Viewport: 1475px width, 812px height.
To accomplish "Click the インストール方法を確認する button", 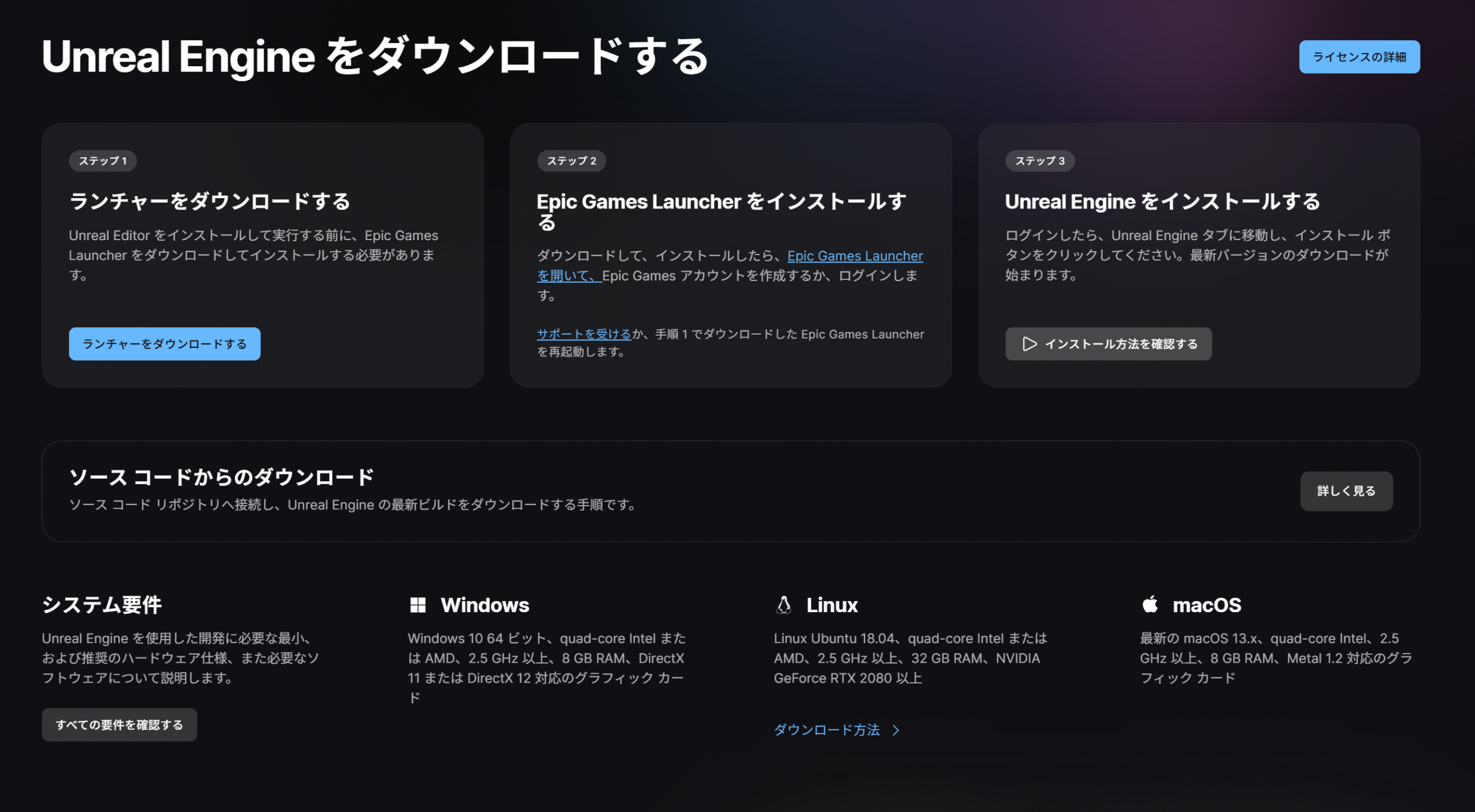I will 1109,344.
